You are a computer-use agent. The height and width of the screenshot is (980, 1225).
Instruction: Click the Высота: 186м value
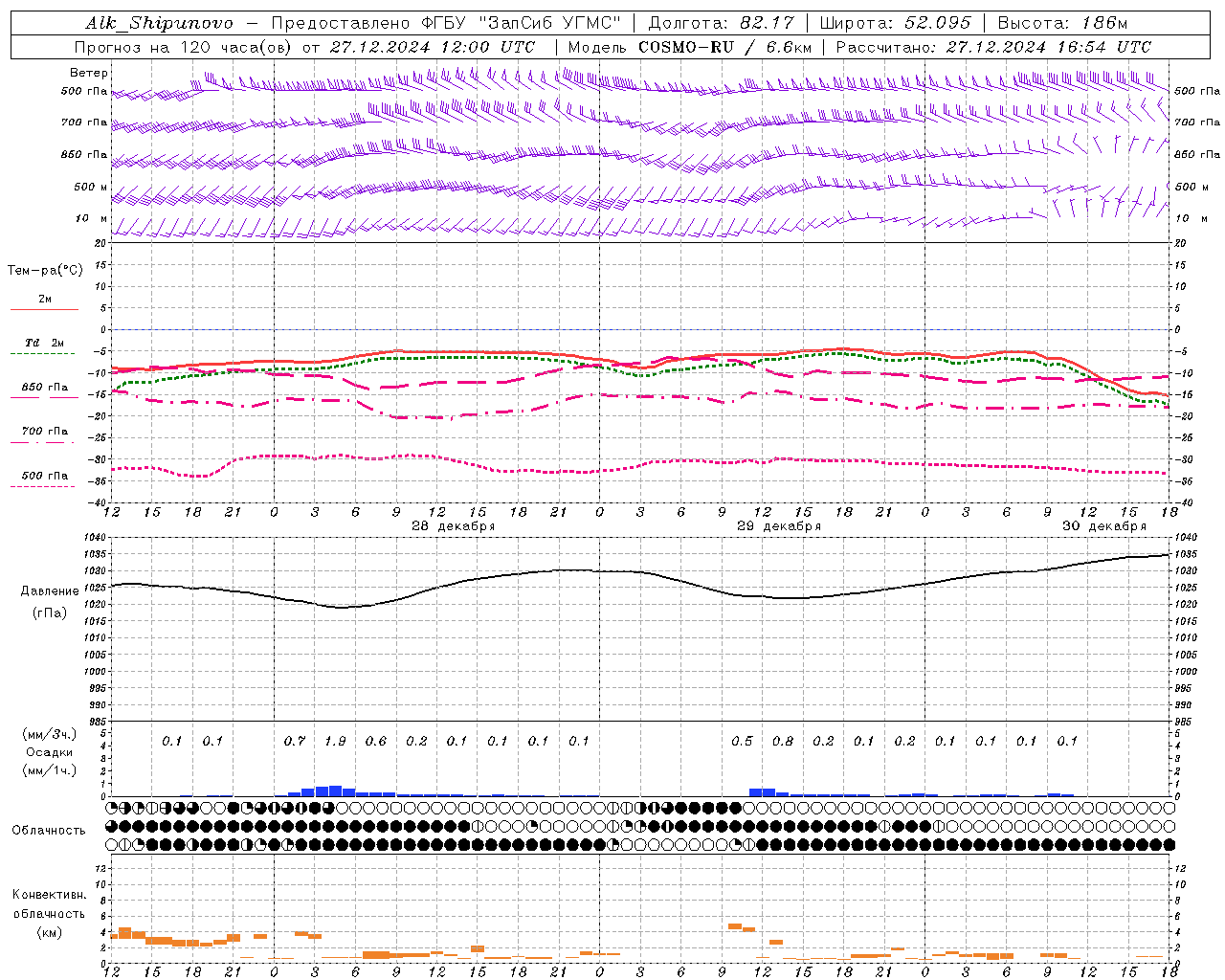(1062, 23)
